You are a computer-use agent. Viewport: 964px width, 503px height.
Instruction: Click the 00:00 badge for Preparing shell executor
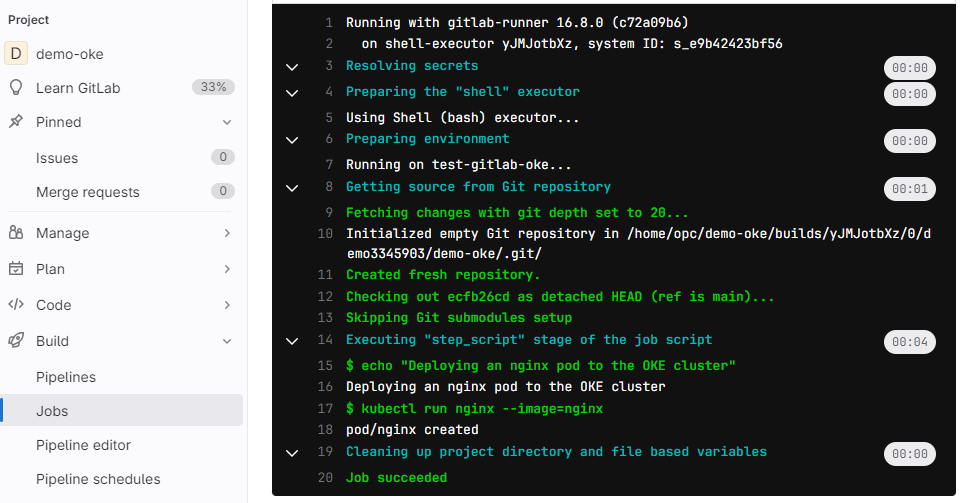[x=910, y=93]
